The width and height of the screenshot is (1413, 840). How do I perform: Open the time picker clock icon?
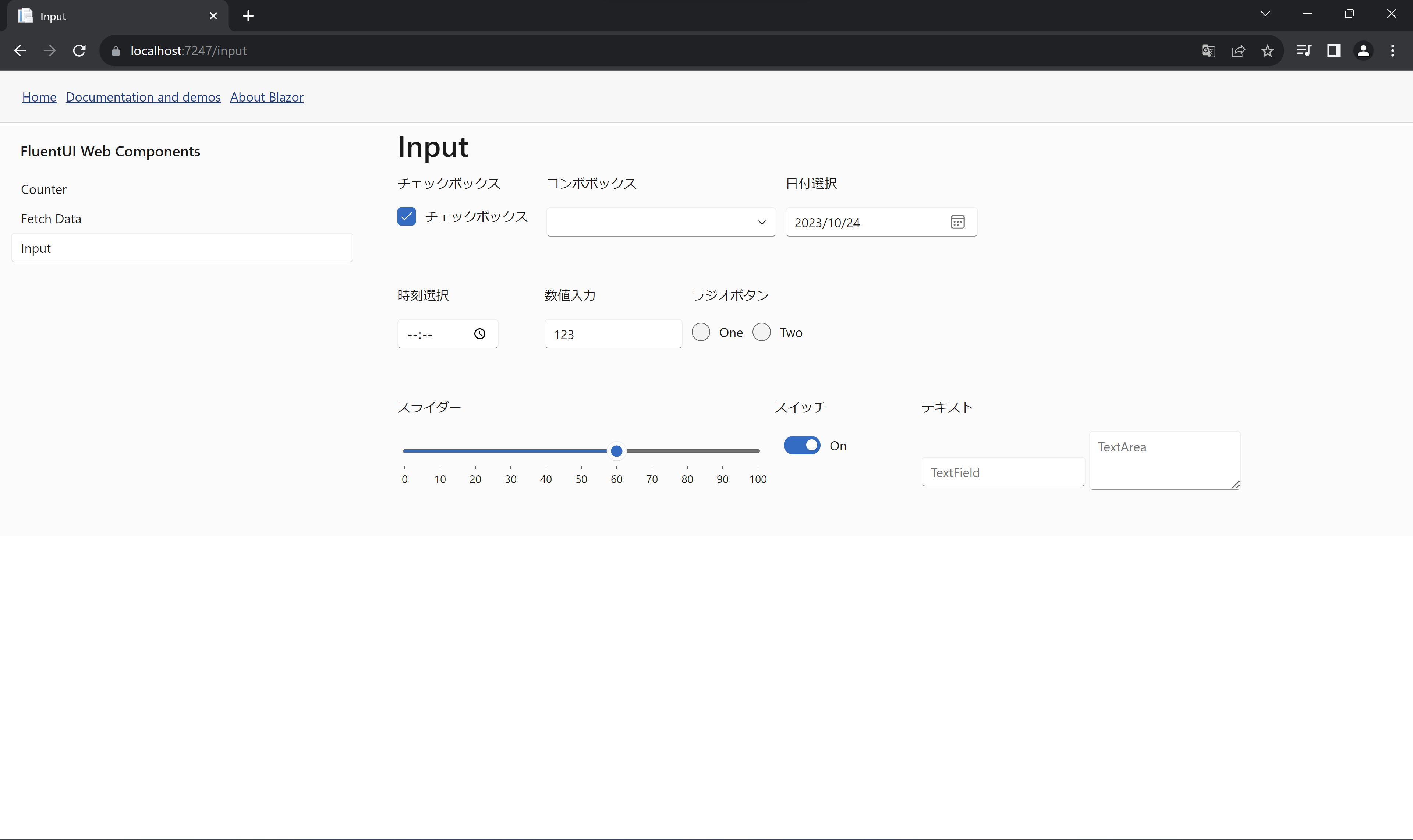point(479,334)
